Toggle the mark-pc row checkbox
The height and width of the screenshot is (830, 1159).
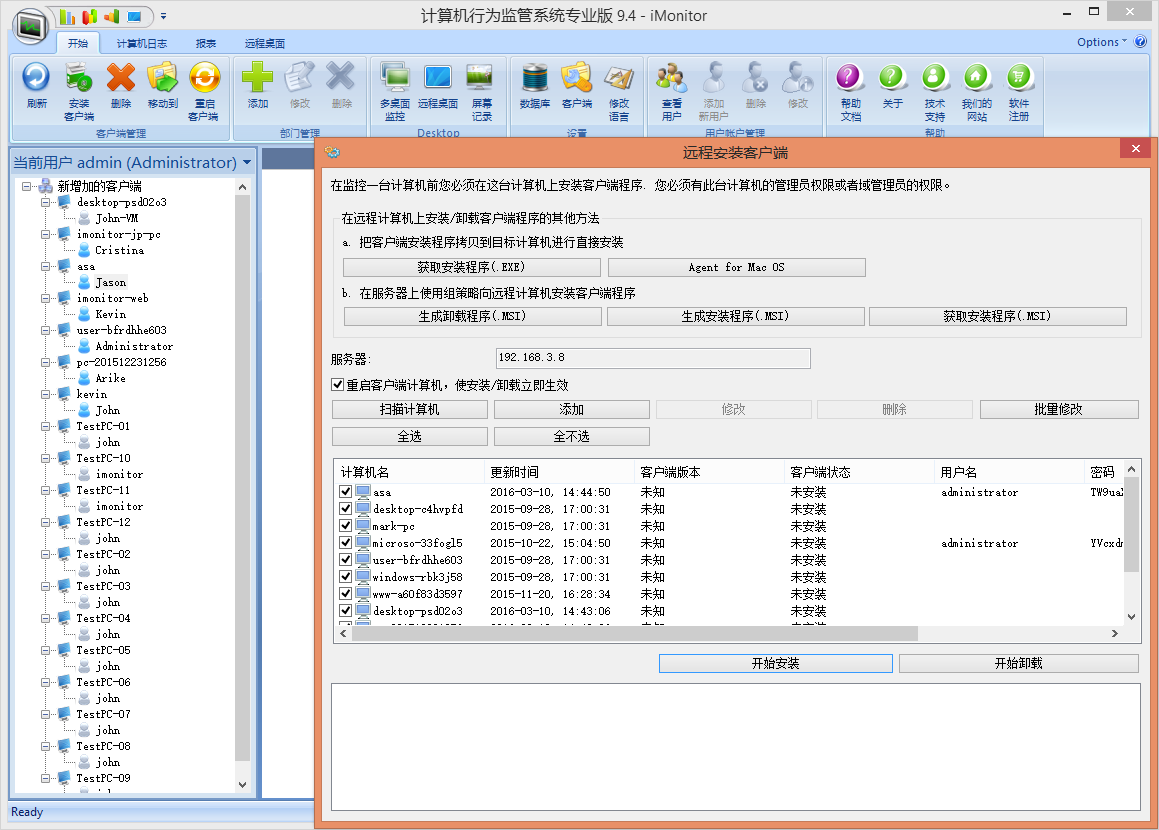(346, 526)
